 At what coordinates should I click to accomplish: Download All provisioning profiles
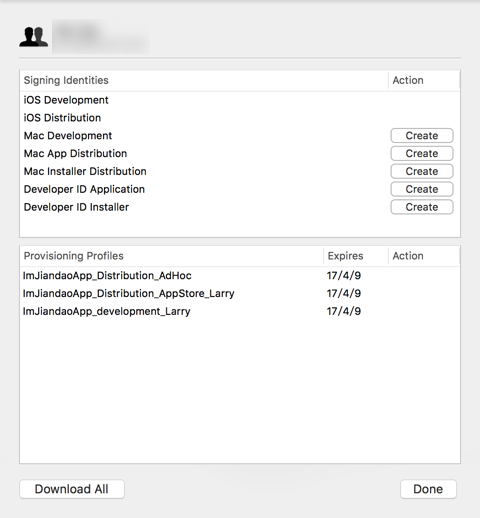(72, 489)
